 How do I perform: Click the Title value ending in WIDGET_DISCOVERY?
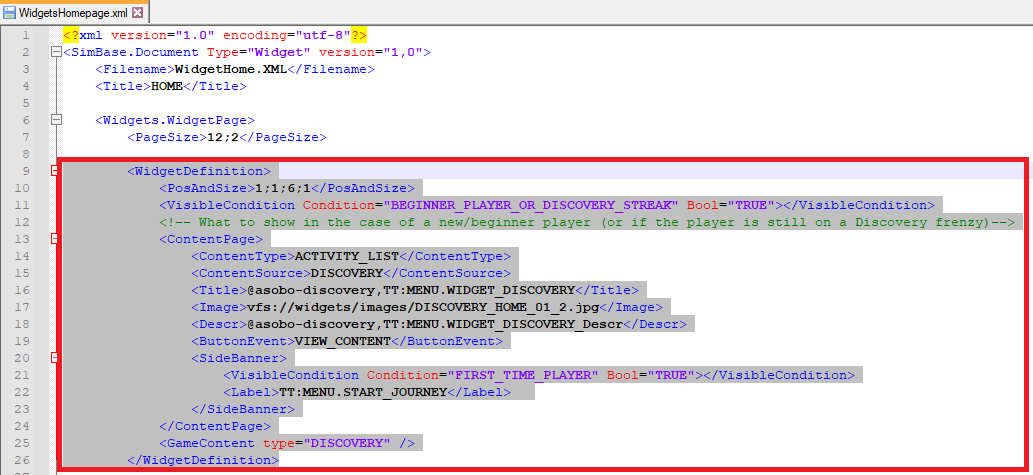click(411, 290)
